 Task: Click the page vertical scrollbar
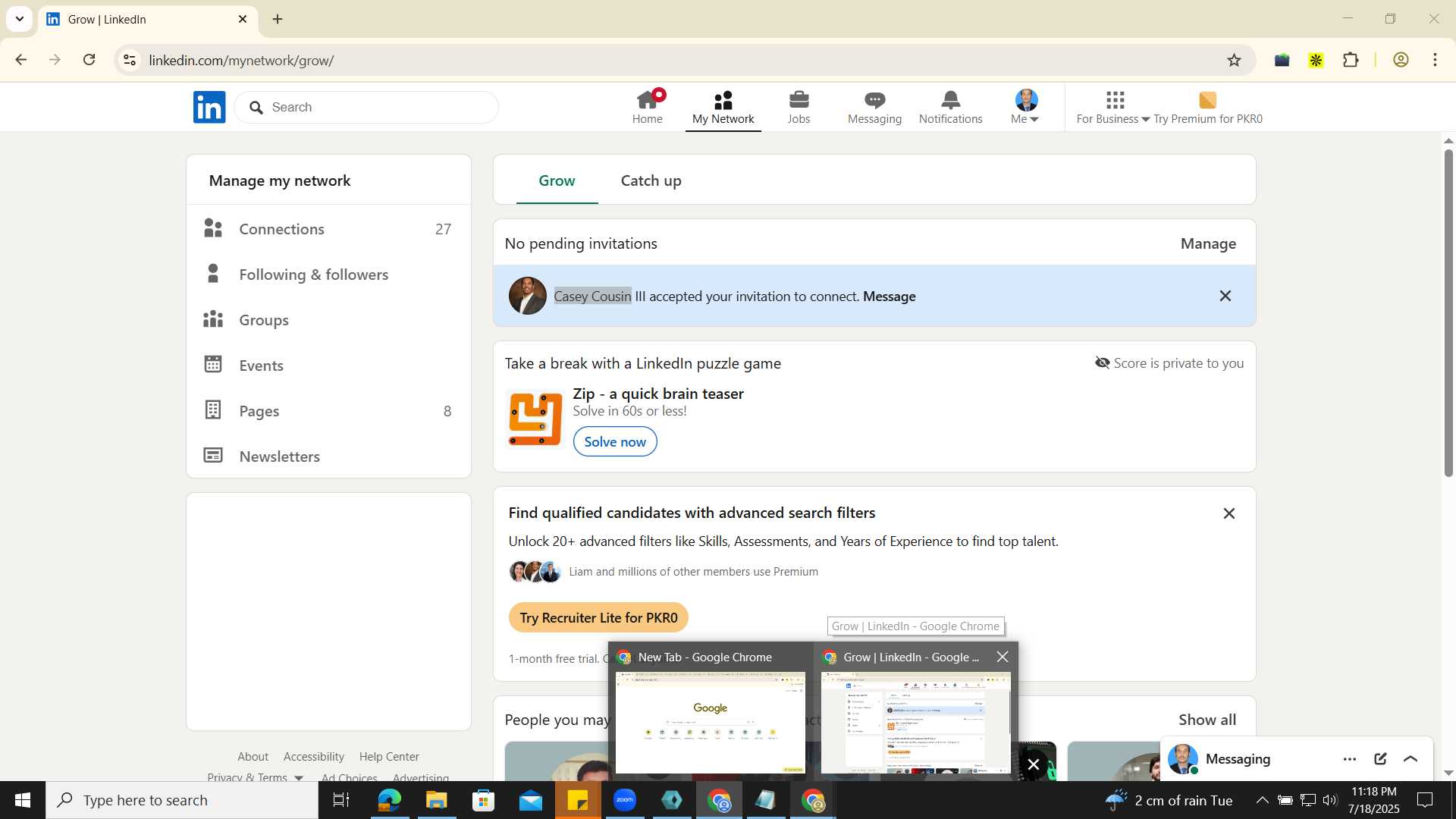coord(1448,313)
